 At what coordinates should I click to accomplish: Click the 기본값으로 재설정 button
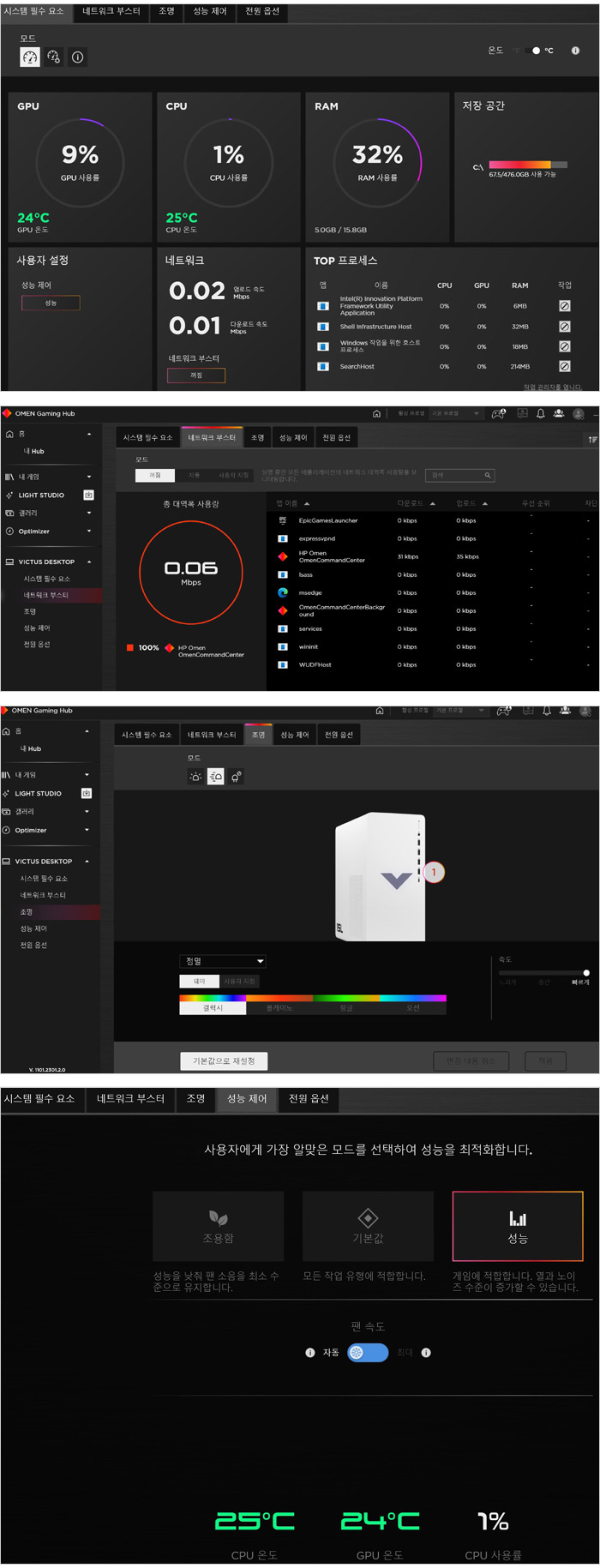(224, 1061)
